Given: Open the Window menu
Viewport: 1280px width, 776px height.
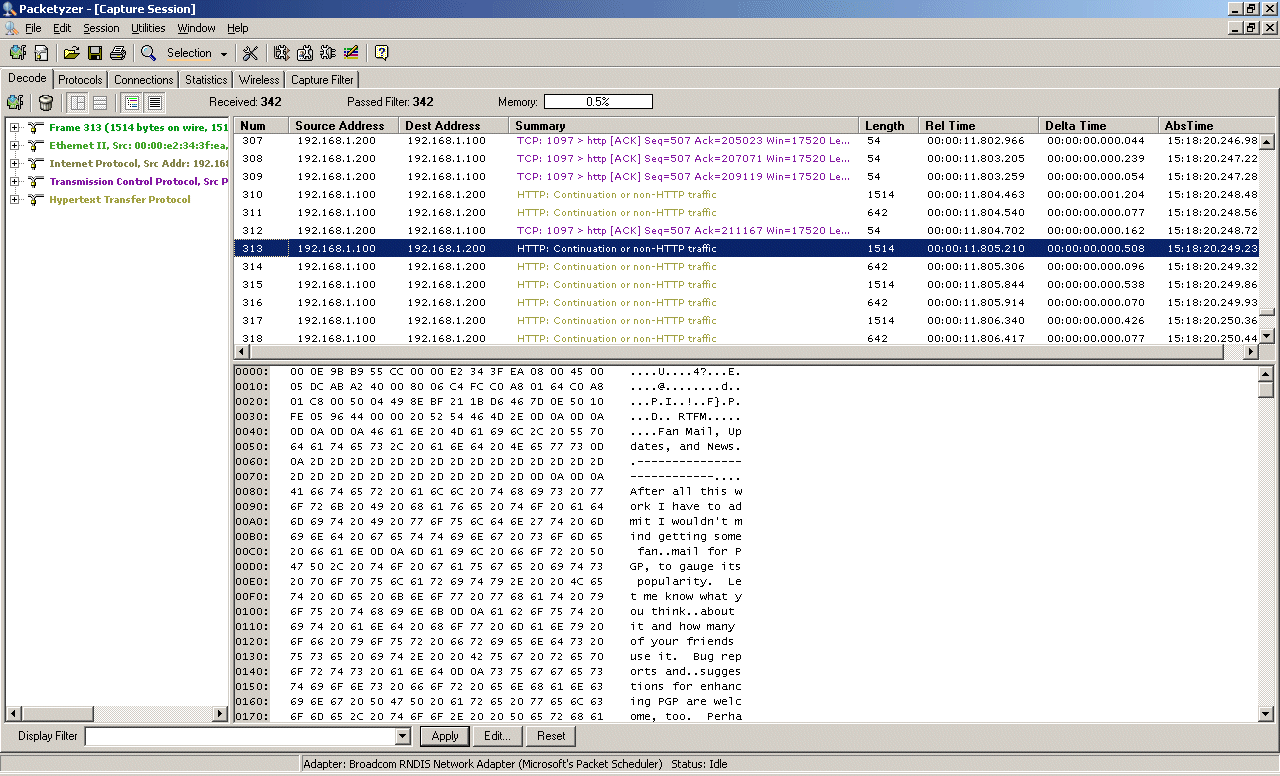Looking at the screenshot, I should (196, 28).
